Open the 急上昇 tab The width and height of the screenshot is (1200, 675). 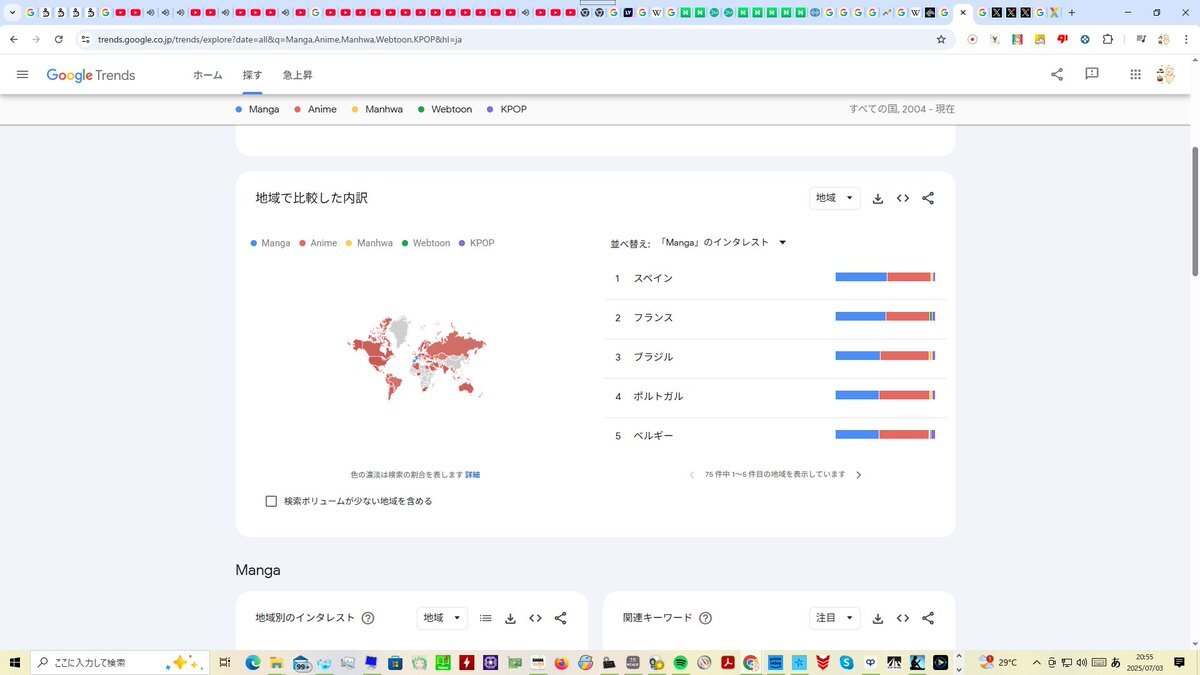298,75
